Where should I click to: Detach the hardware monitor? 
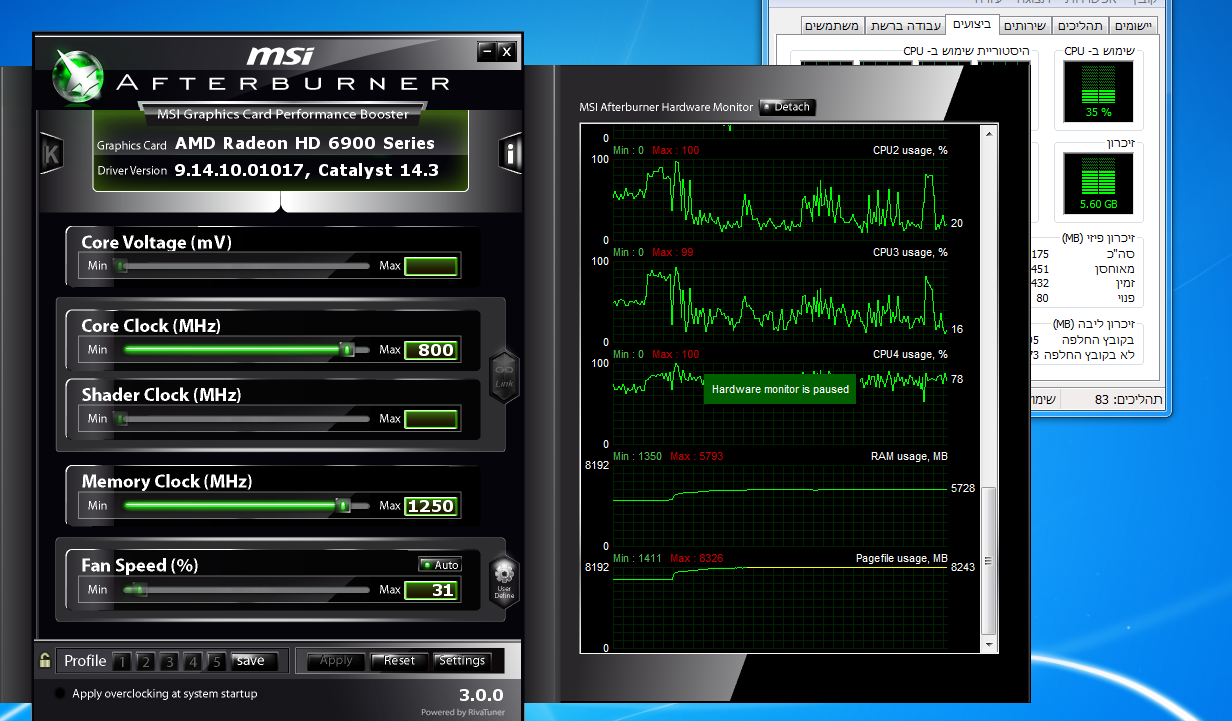click(787, 107)
